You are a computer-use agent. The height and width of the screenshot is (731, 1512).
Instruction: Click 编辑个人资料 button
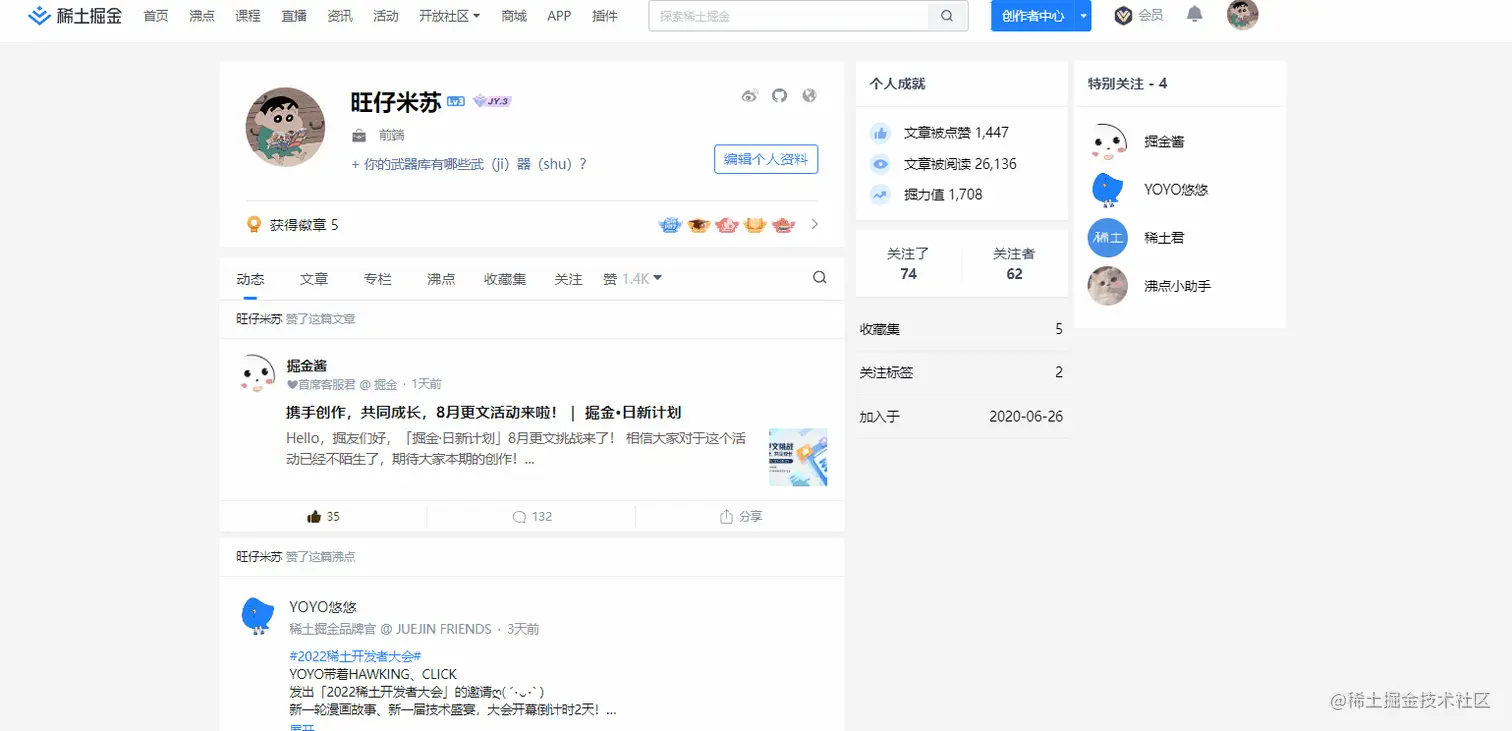(766, 159)
